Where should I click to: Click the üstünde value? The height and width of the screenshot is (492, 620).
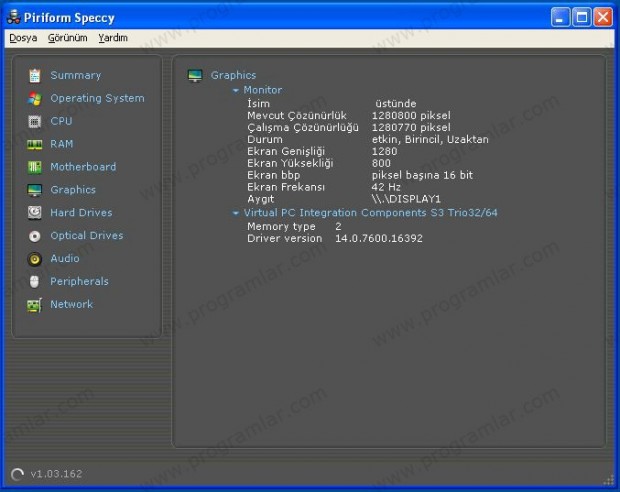click(396, 104)
